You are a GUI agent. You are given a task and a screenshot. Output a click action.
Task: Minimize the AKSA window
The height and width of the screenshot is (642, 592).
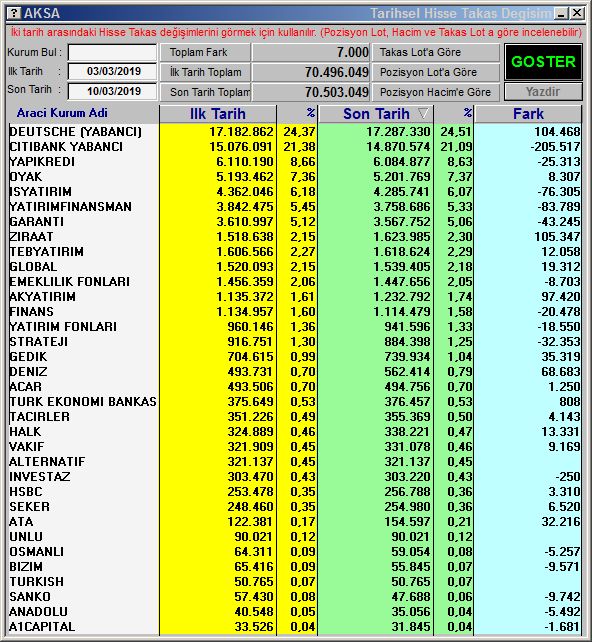(x=561, y=14)
